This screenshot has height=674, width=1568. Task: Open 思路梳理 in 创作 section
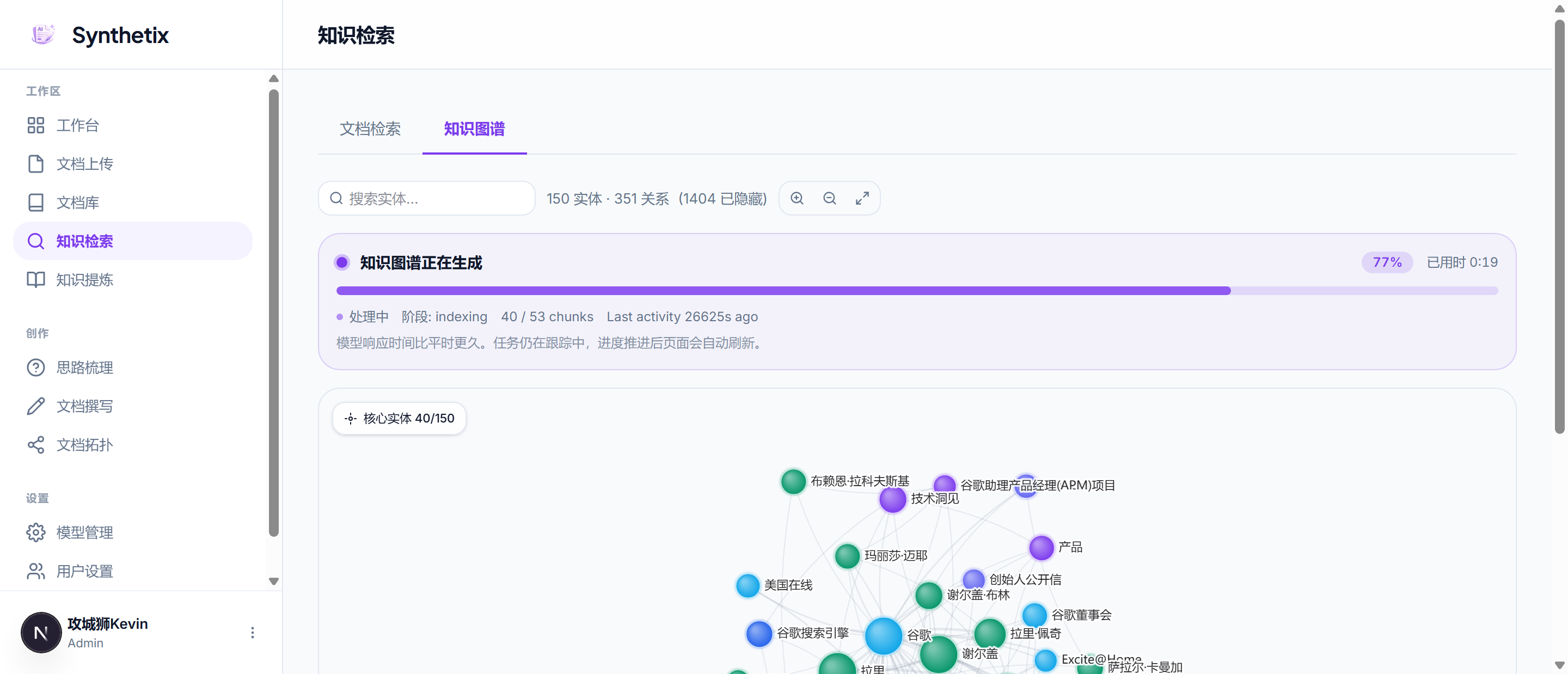pos(133,367)
